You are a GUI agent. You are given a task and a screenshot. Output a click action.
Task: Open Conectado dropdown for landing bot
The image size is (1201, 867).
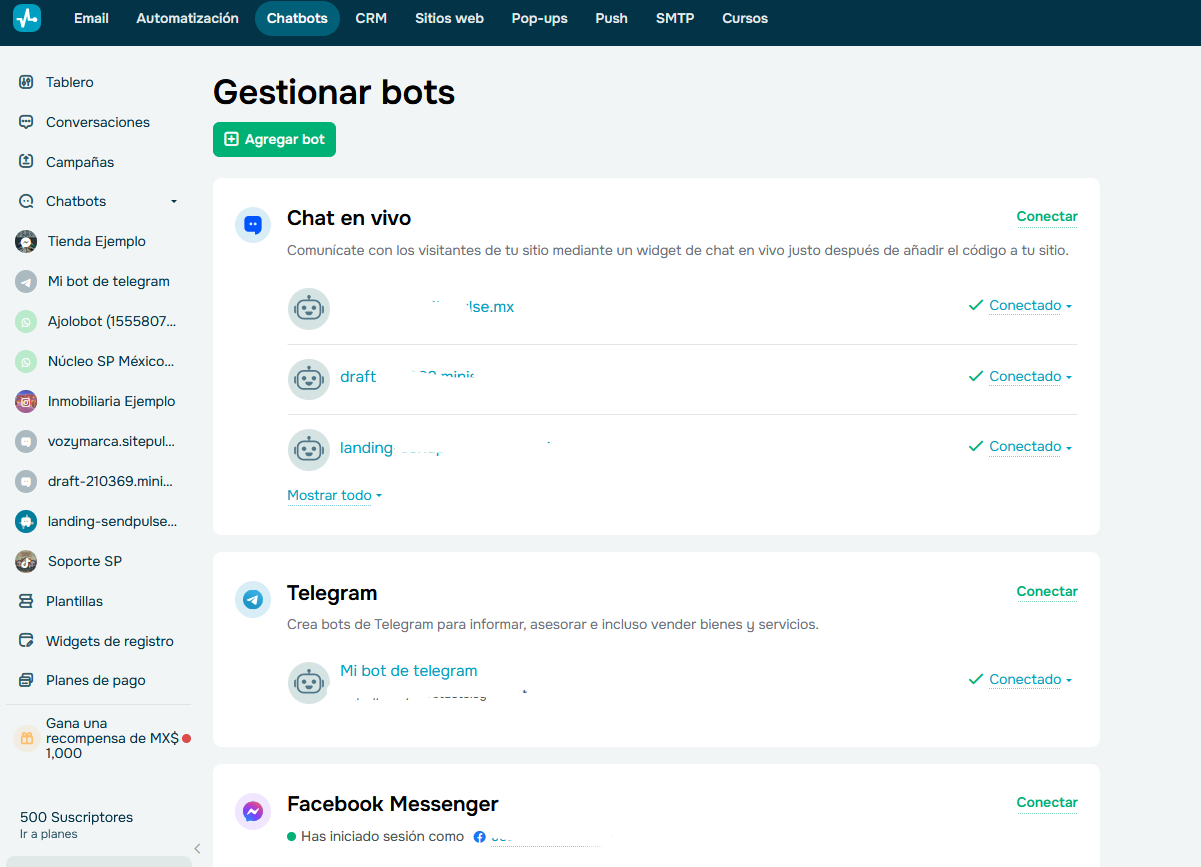[1030, 447]
